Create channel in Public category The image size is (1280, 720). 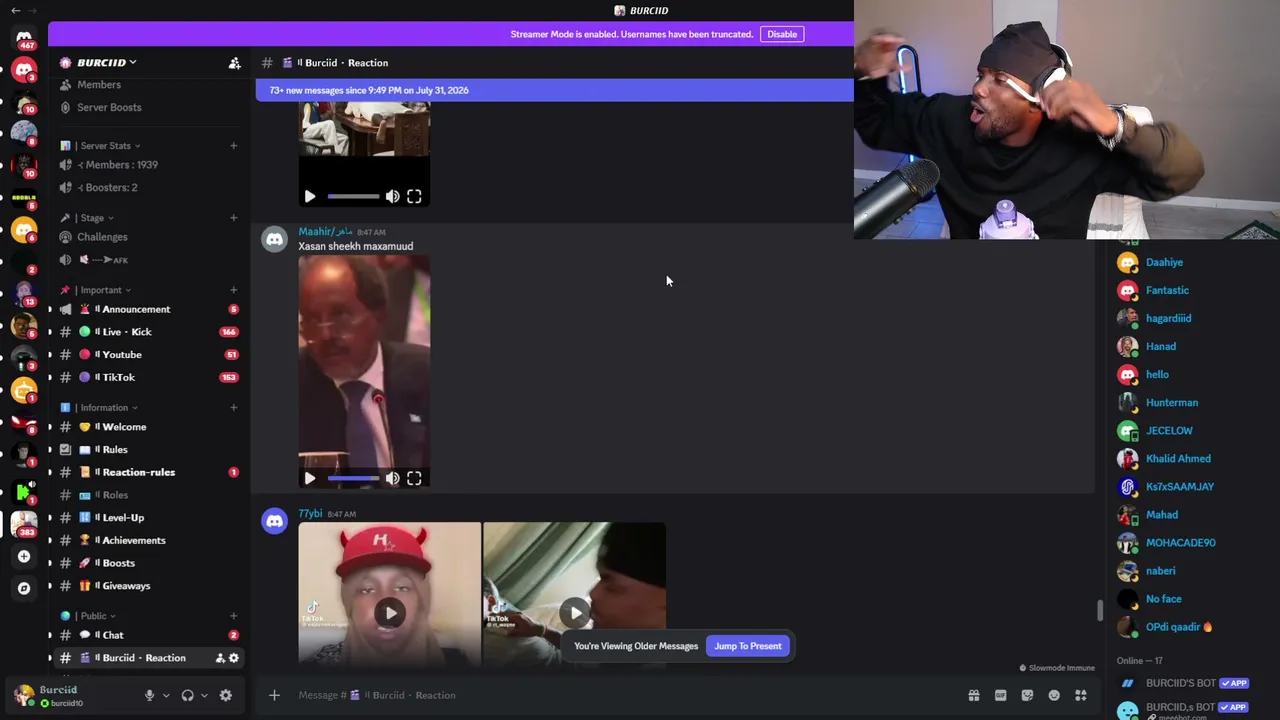pos(233,616)
